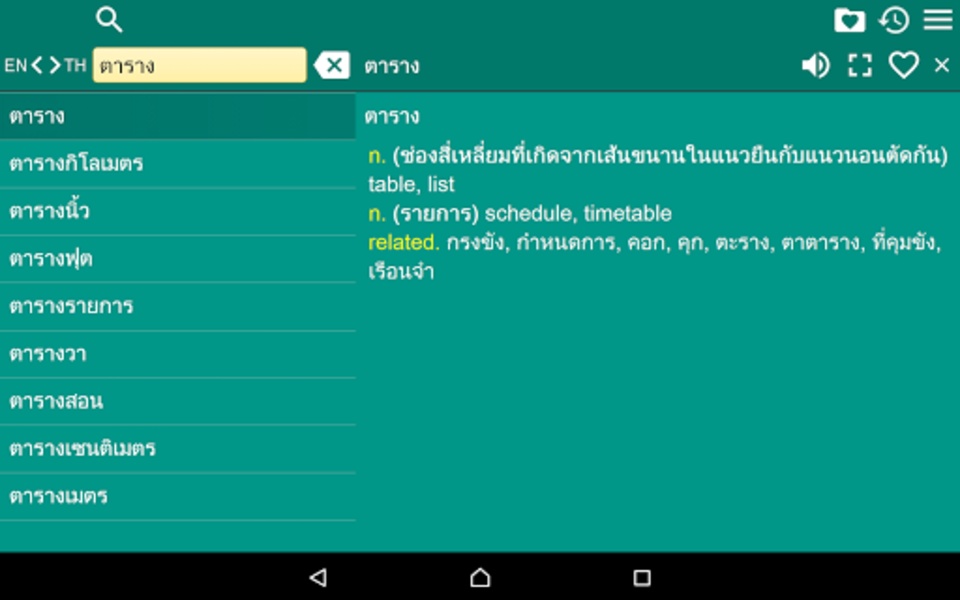Open the entry ตารางฟุต

[178, 259]
